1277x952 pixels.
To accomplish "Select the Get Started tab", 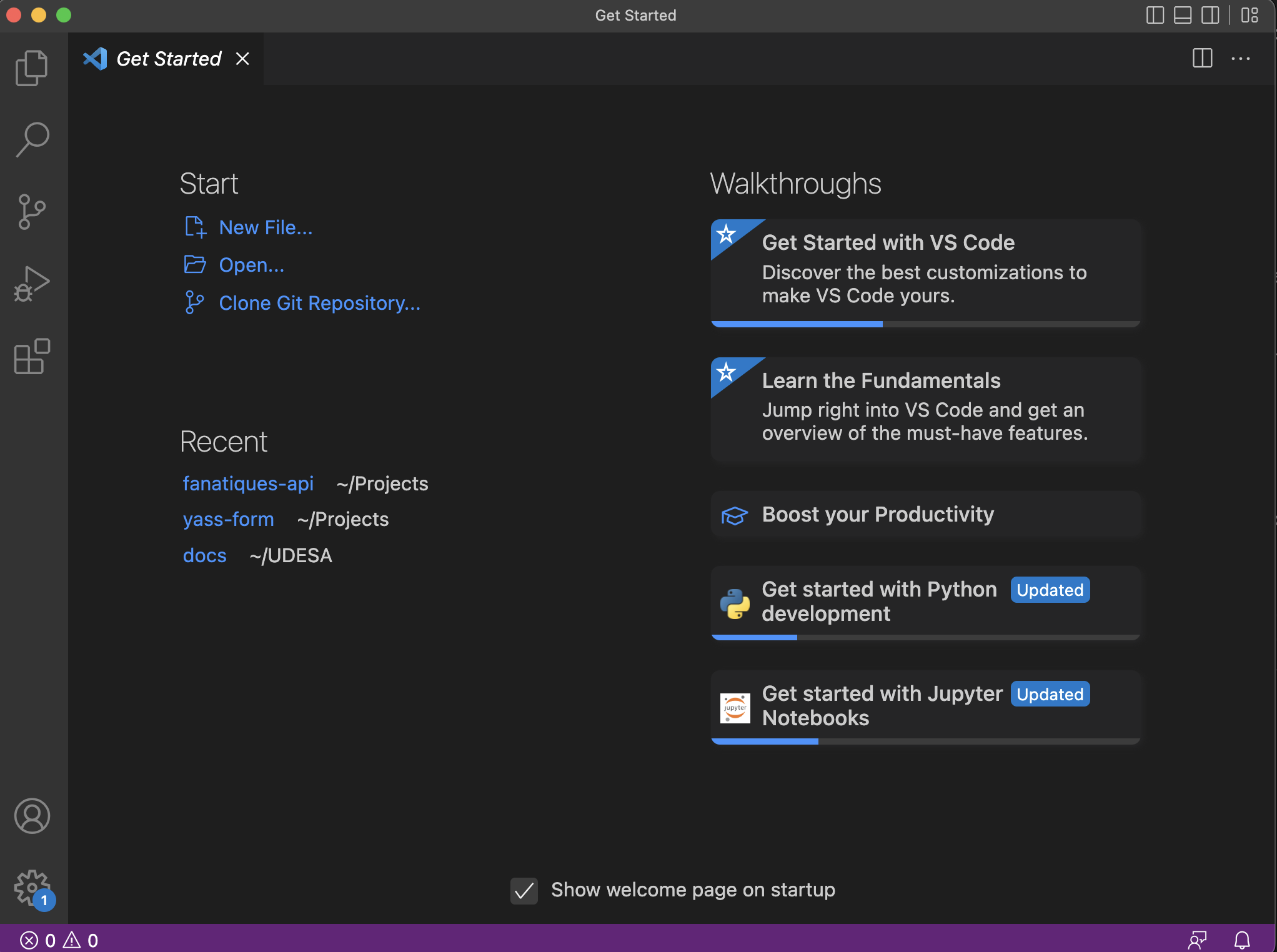I will click(x=166, y=59).
